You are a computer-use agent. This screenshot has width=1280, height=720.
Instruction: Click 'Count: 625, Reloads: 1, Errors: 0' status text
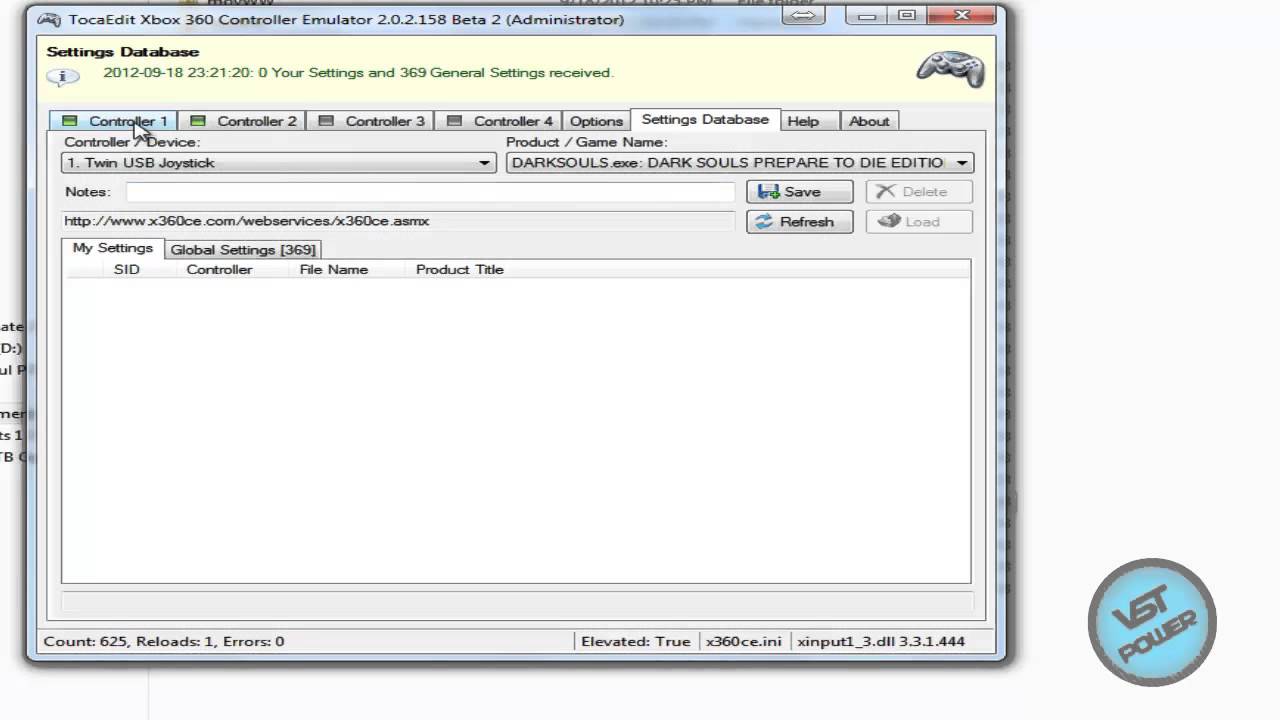tap(164, 641)
